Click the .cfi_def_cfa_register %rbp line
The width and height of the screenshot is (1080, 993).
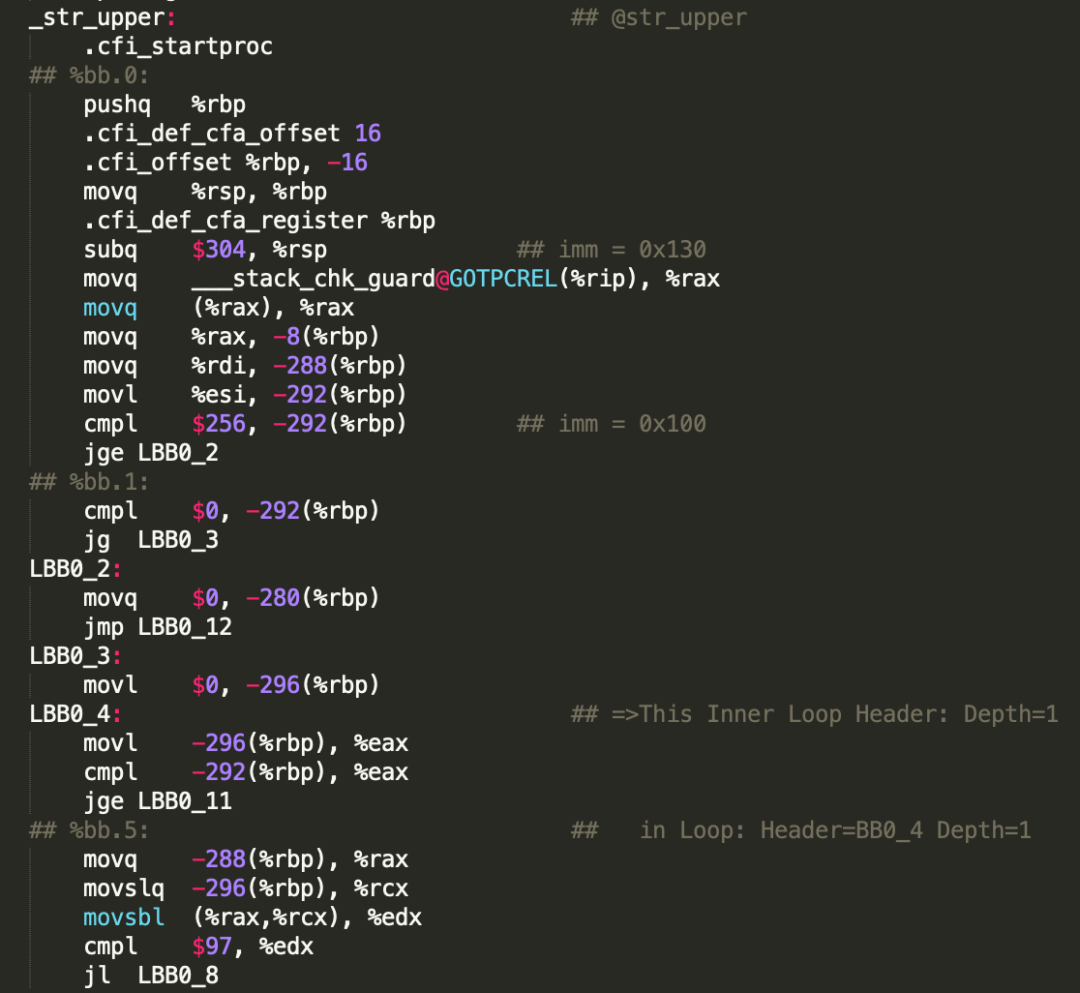coord(259,220)
